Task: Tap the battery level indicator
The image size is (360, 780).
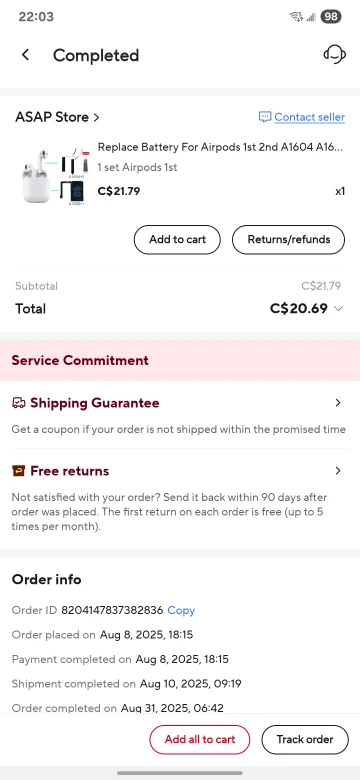Action: (x=331, y=16)
